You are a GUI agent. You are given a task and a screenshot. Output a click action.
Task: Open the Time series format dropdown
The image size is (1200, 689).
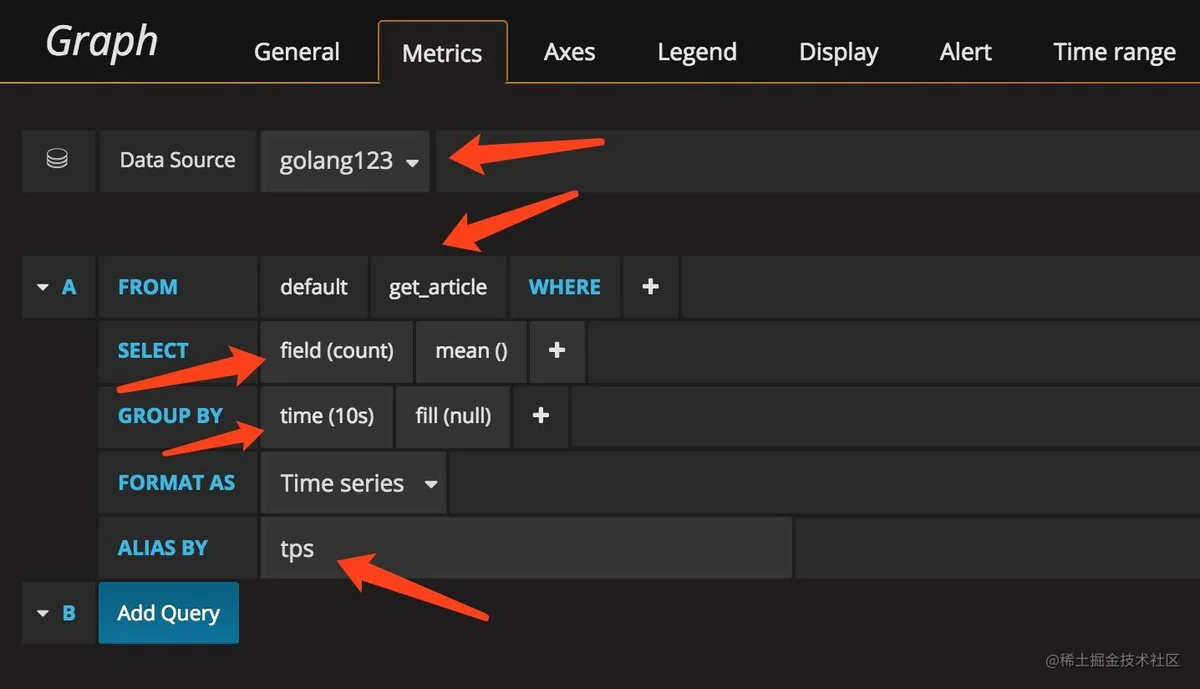coord(354,483)
